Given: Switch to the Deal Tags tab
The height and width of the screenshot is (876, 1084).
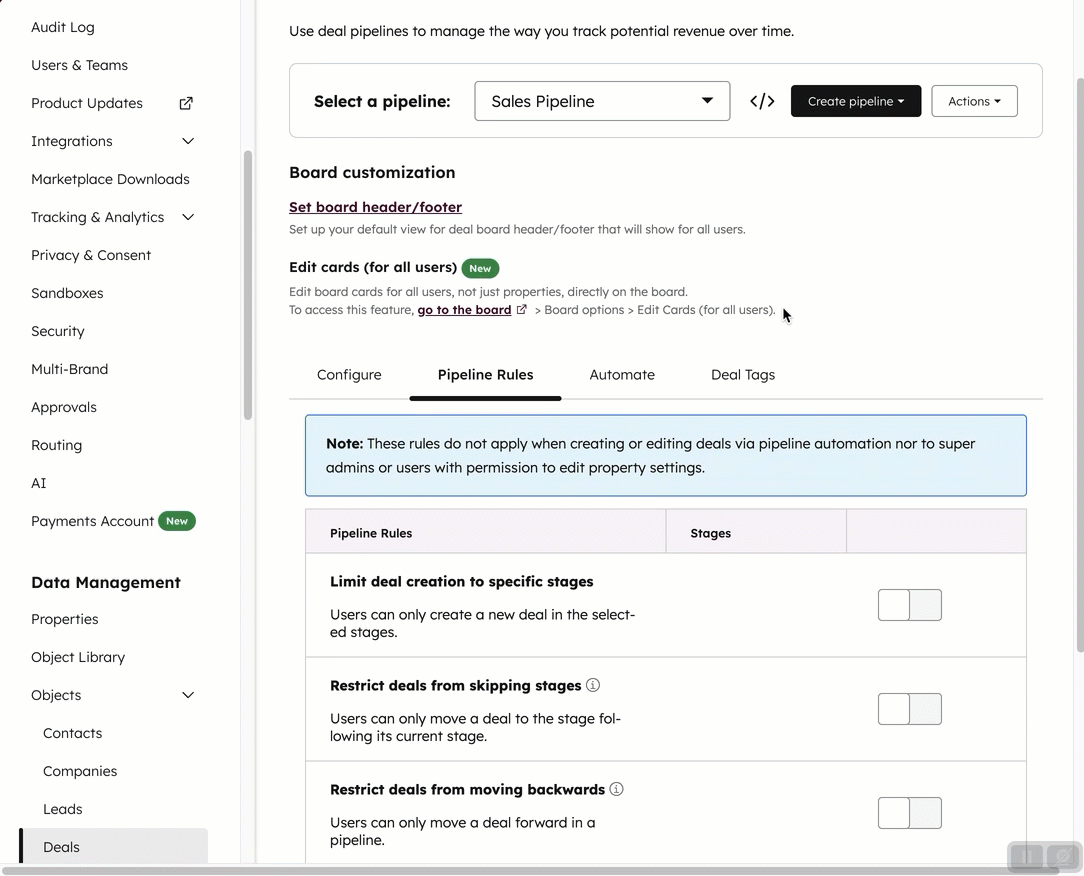Looking at the screenshot, I should coord(742,374).
